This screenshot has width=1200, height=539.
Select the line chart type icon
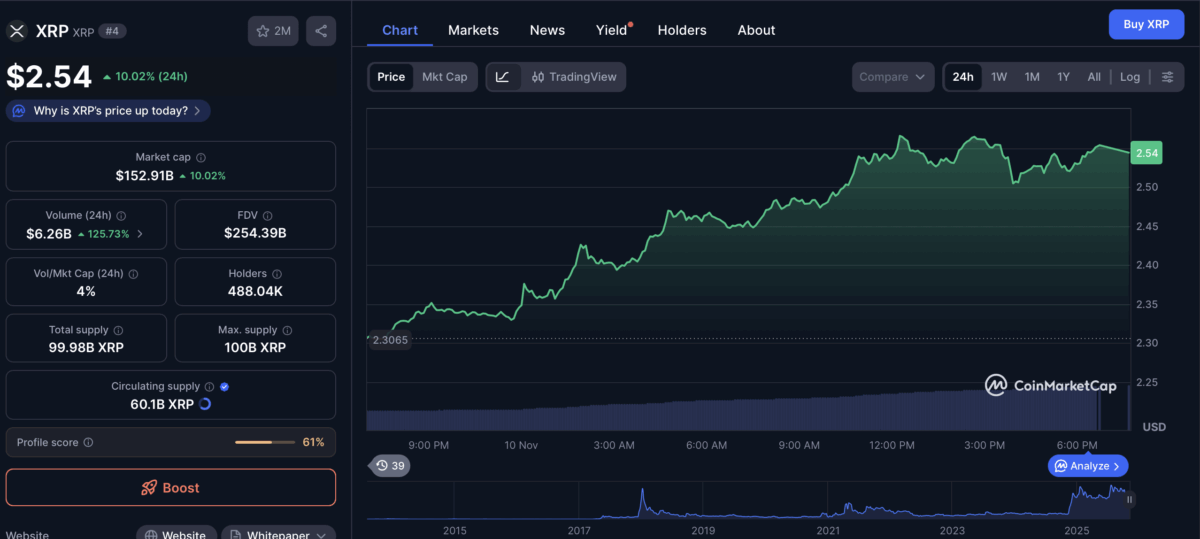pyautogui.click(x=503, y=77)
